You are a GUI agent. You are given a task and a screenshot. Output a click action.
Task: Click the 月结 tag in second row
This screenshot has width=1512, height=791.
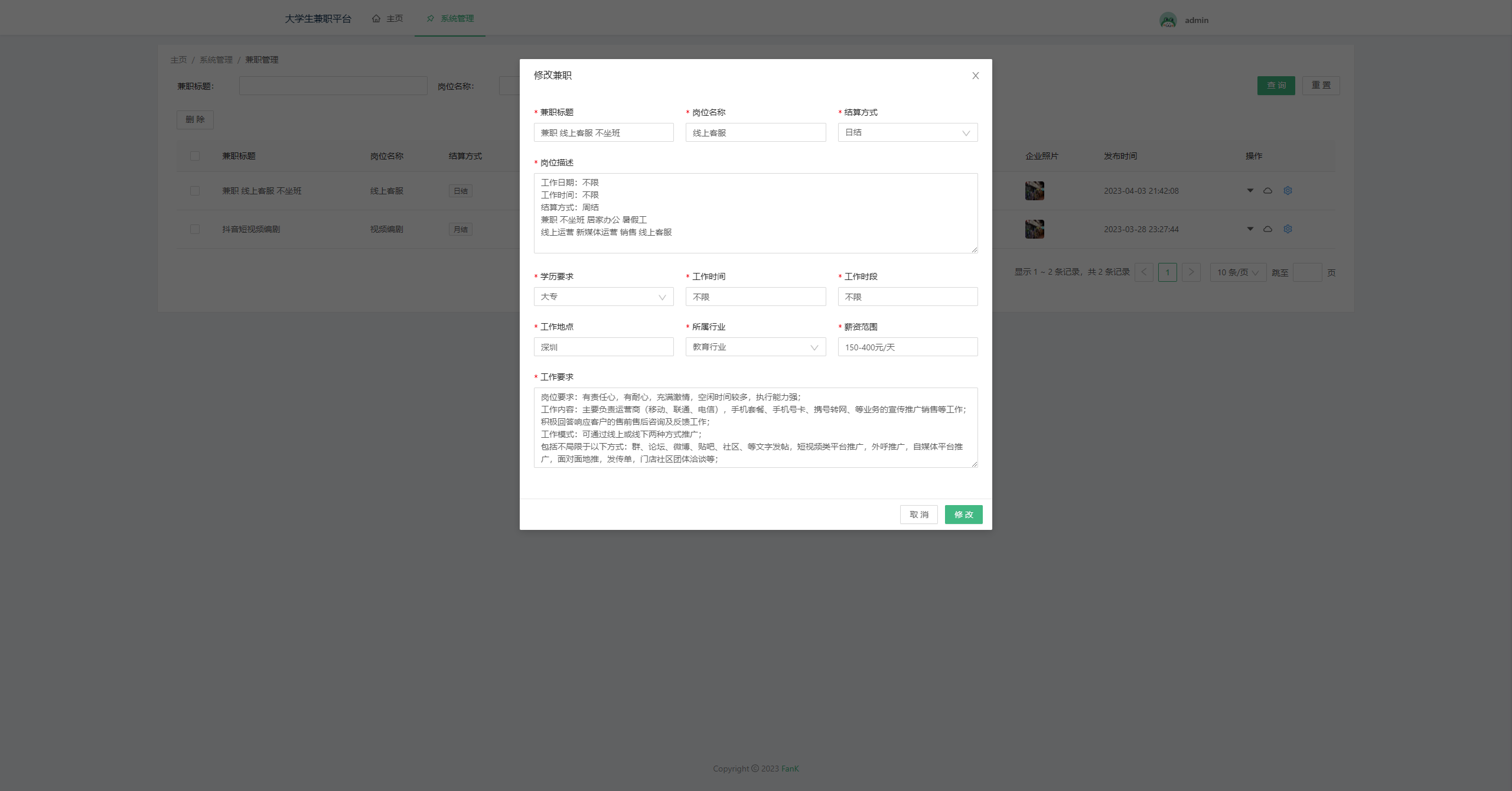click(x=460, y=229)
